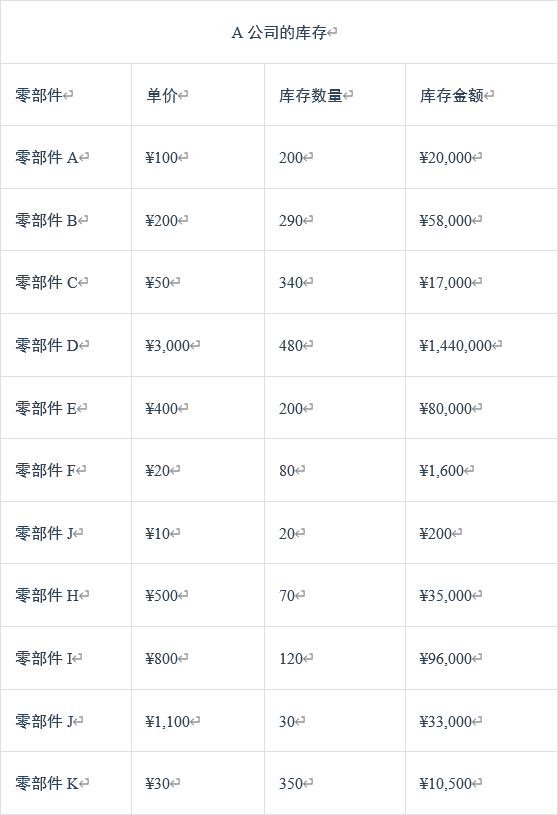
Task: Click the table title A 公司的库存
Action: click(x=279, y=33)
